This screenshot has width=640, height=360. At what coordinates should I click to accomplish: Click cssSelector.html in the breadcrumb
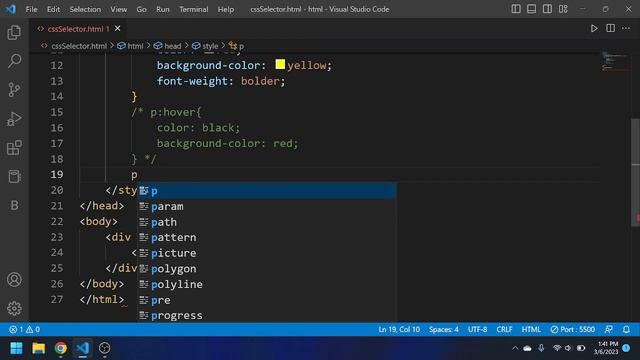(x=79, y=46)
